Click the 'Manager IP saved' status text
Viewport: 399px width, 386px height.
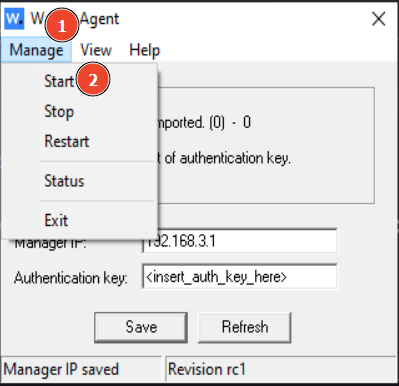[x=61, y=369]
